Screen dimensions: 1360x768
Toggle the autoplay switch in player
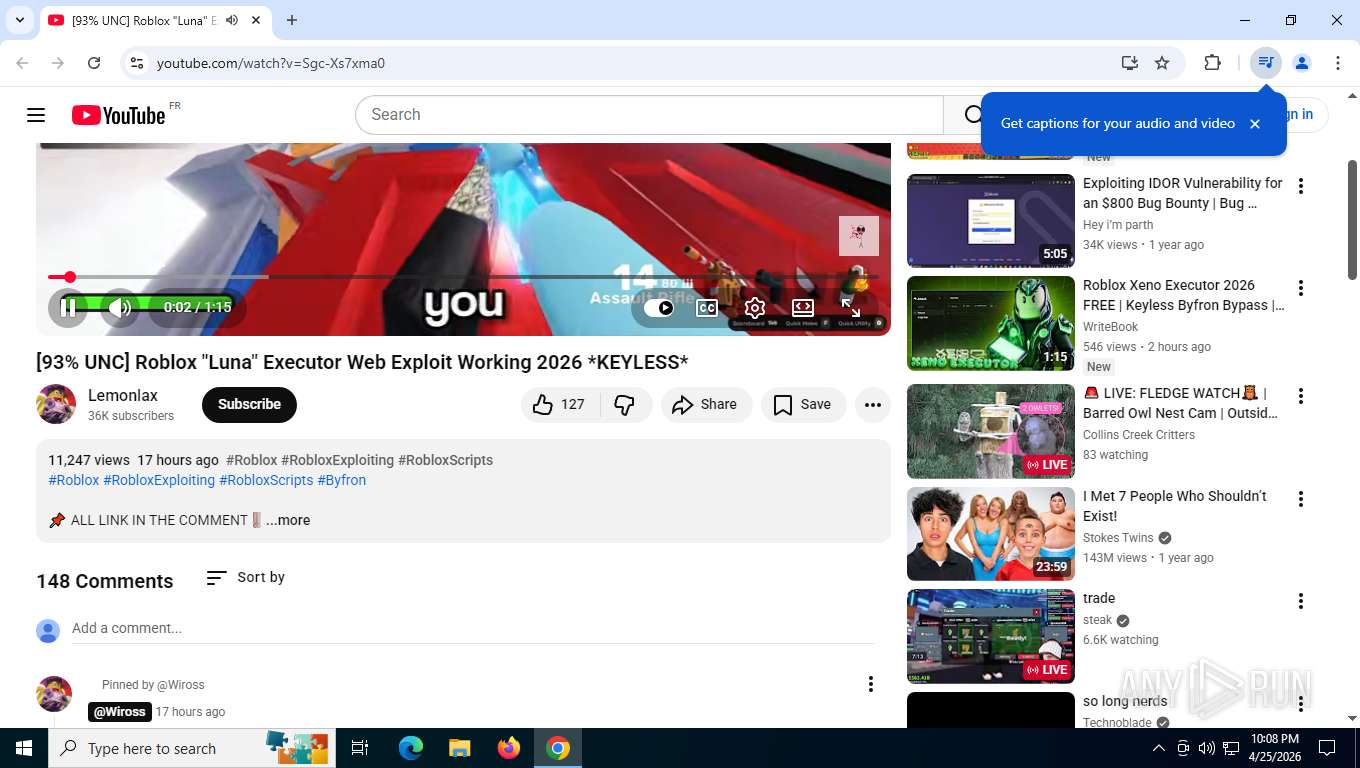coord(659,308)
